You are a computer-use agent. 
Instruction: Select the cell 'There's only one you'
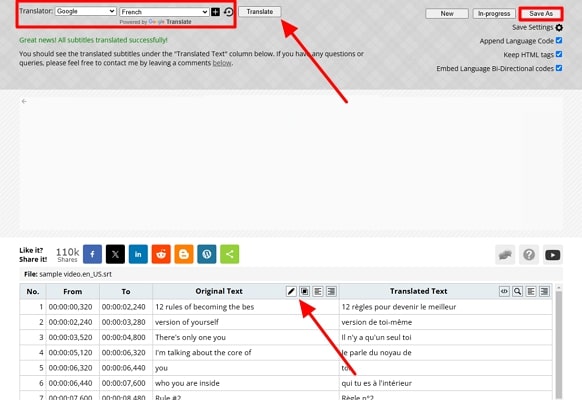pos(246,338)
